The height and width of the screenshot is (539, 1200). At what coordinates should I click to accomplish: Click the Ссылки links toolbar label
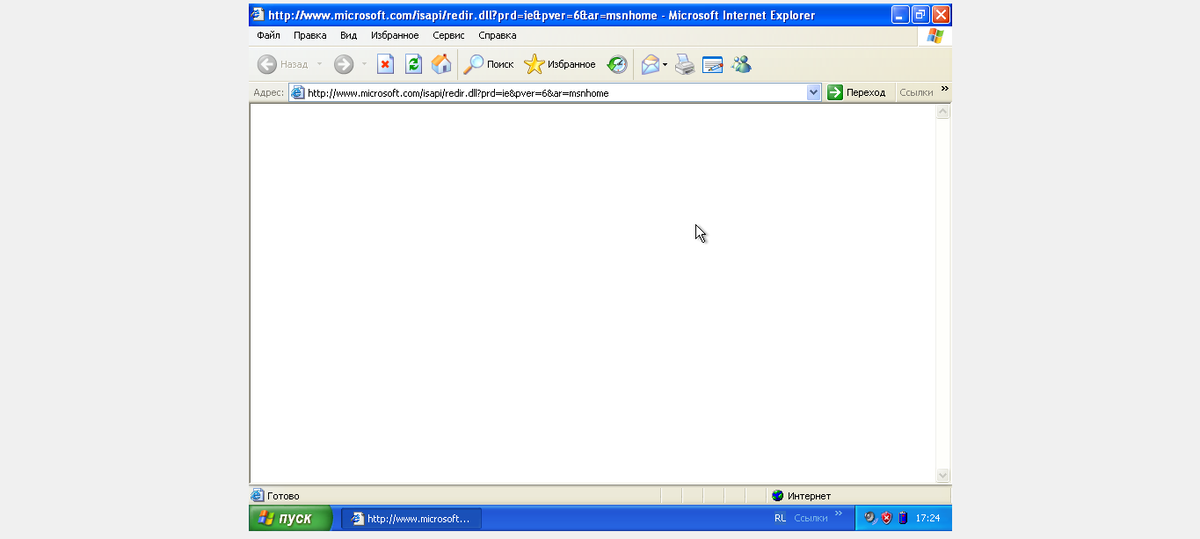coord(916,92)
